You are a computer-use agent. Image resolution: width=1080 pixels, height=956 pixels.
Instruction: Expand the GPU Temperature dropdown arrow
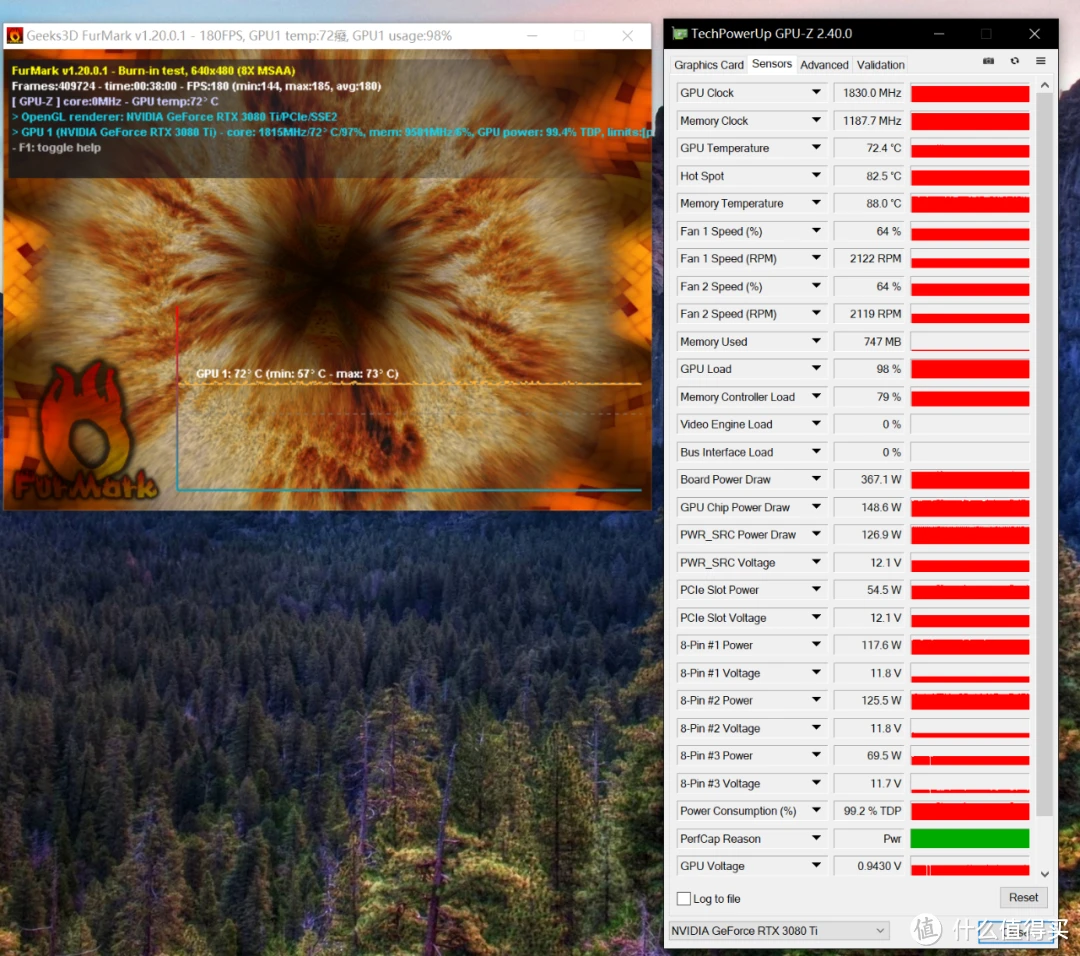pos(816,147)
